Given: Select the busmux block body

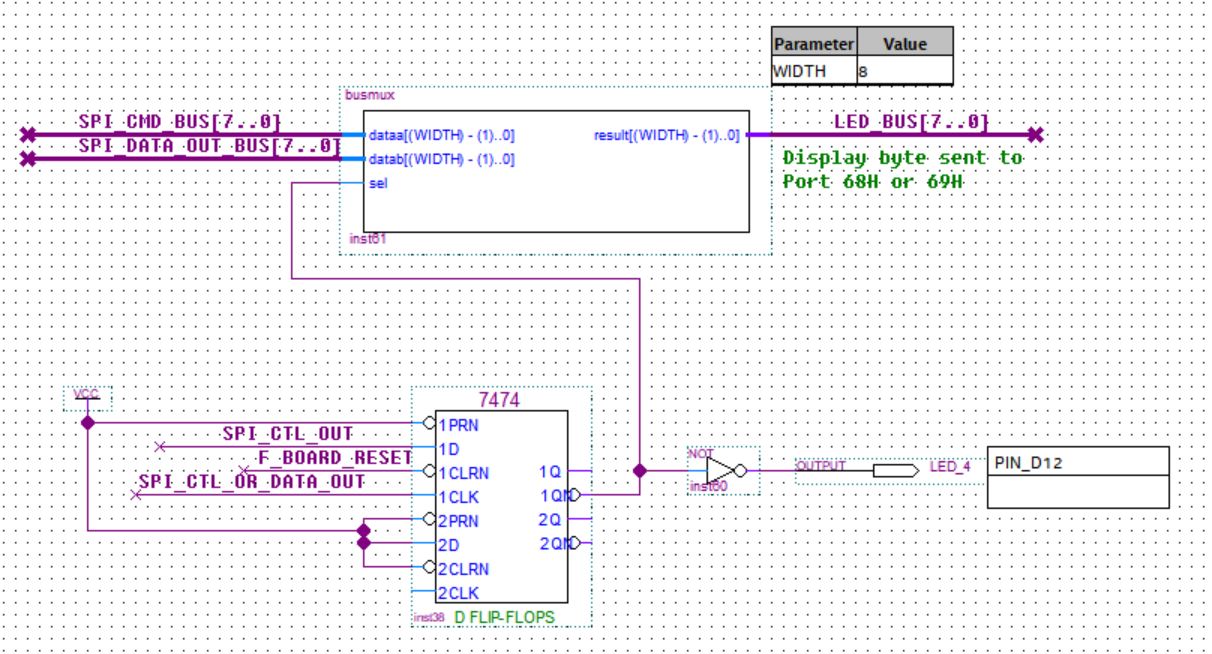Looking at the screenshot, I should 556,171.
